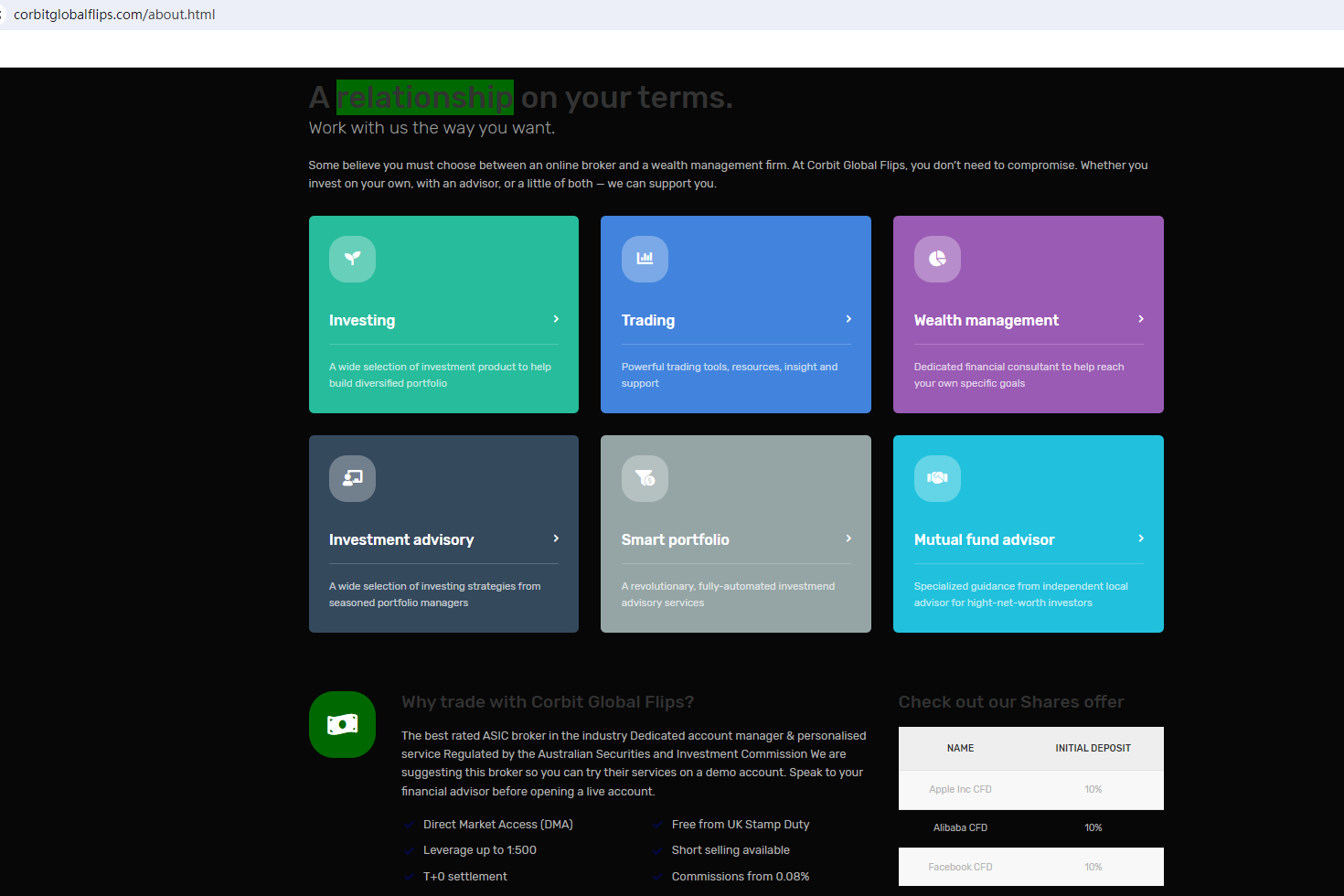This screenshot has height=896, width=1344.
Task: Click the Investing card description text
Action: point(440,375)
